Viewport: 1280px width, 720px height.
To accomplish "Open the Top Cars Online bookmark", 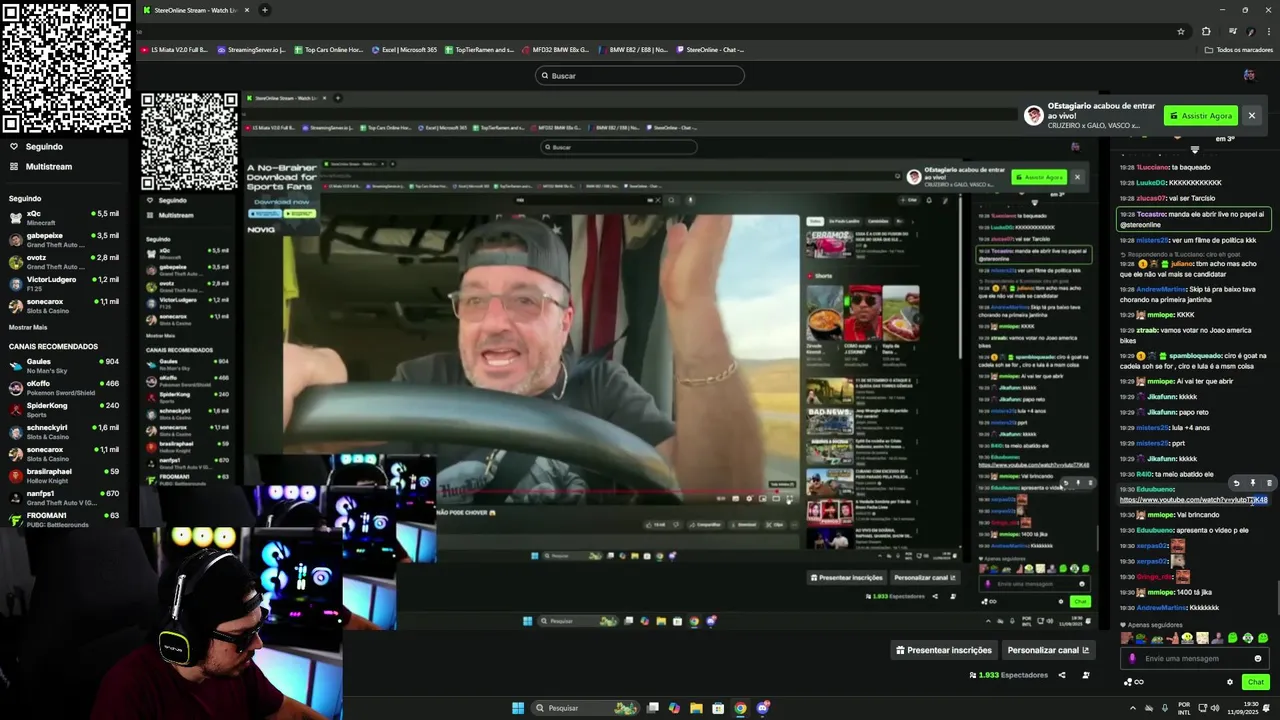I will coord(329,49).
